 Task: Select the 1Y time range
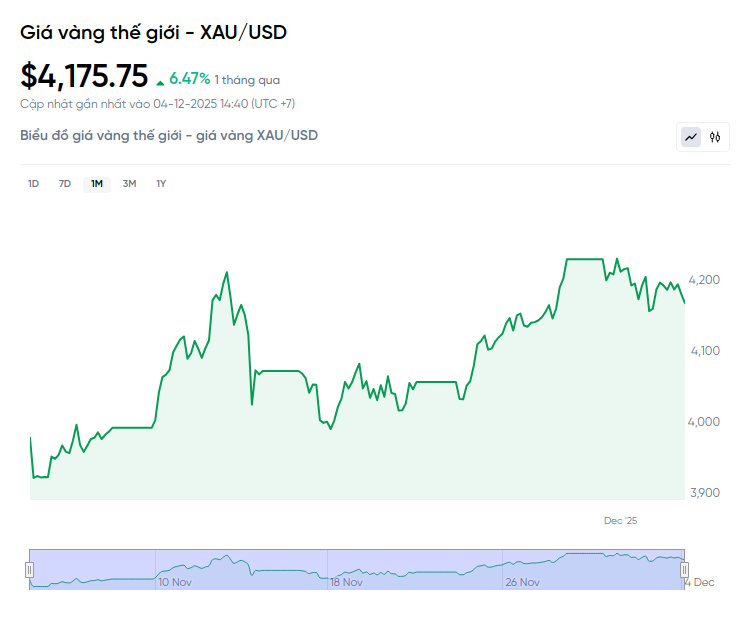point(161,183)
